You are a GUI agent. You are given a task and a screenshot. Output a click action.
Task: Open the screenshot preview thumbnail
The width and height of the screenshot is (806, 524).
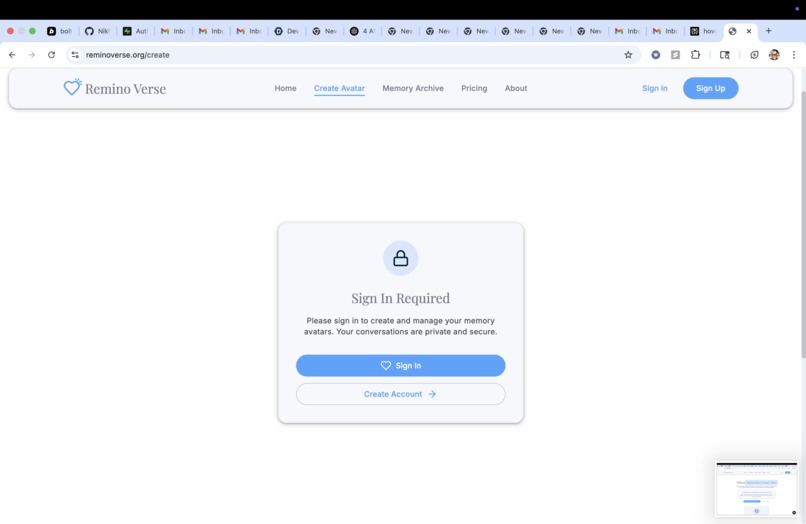[757, 489]
